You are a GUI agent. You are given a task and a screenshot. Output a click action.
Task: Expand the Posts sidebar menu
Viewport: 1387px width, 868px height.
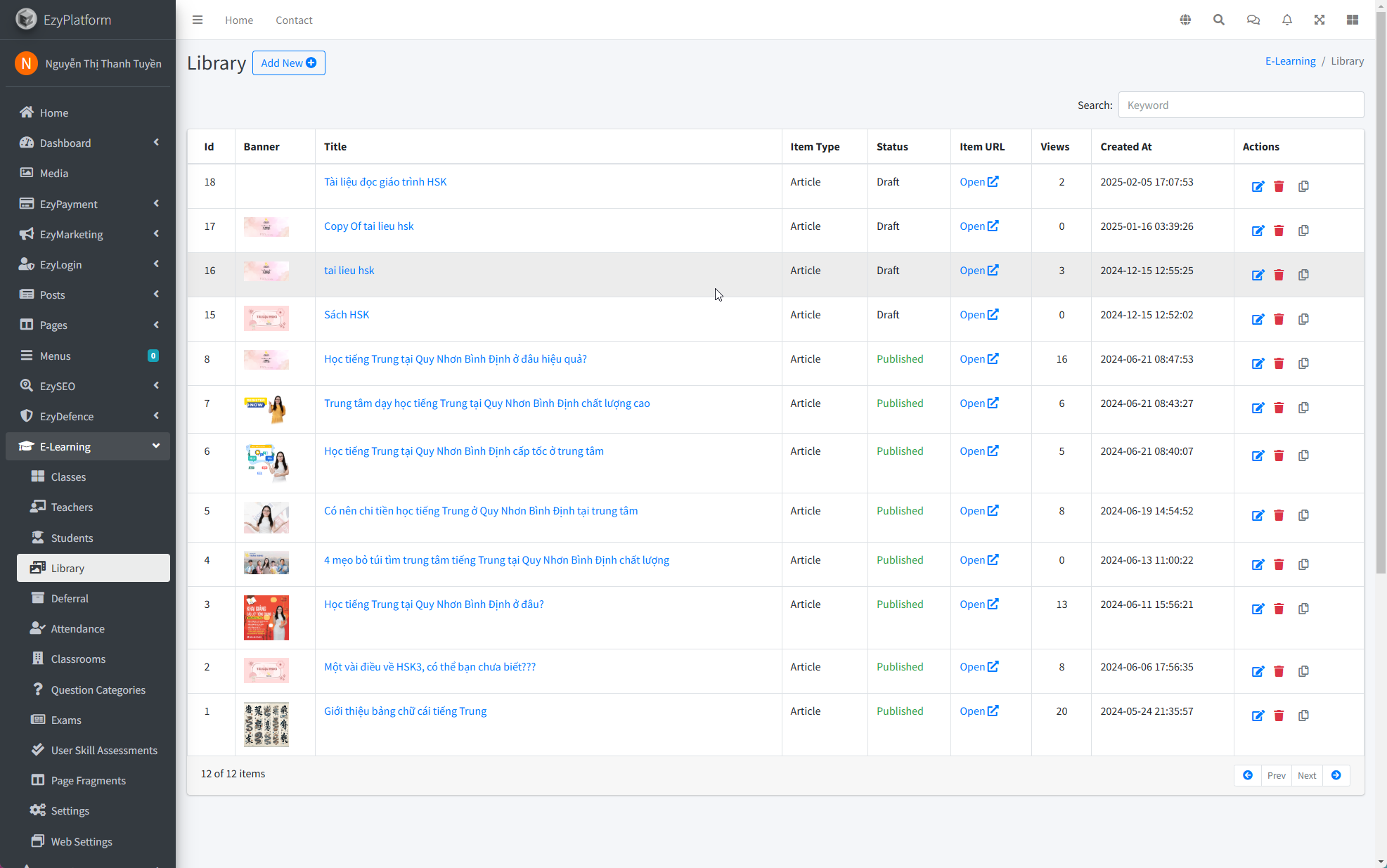88,294
